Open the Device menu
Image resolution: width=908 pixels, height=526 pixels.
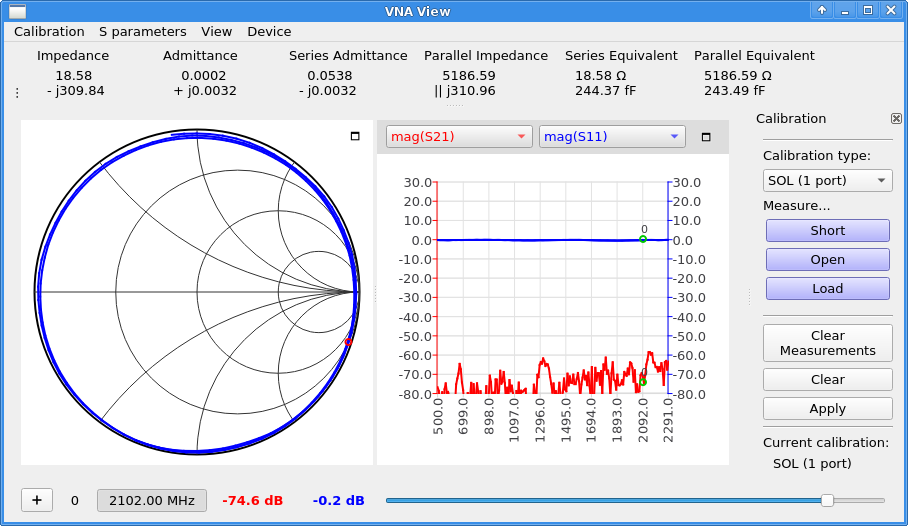[x=269, y=32]
